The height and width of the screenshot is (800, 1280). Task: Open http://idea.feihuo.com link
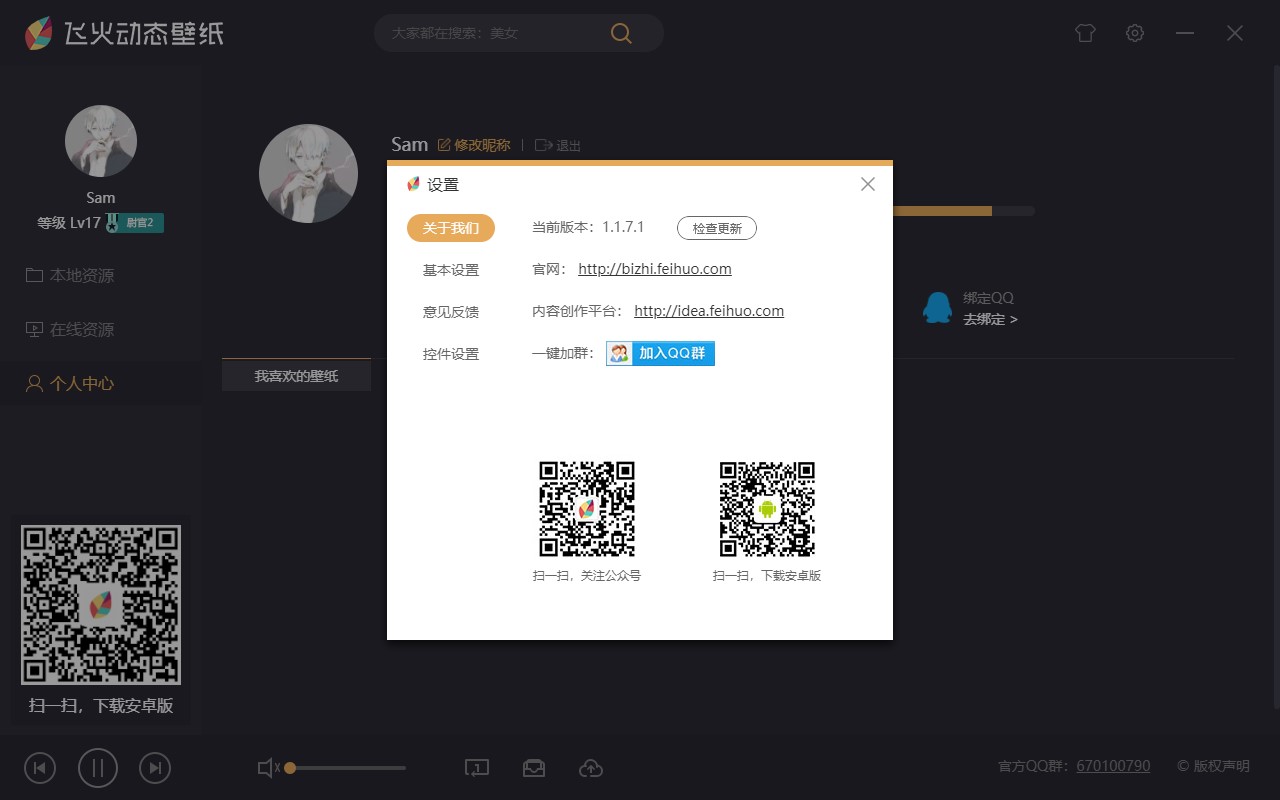(709, 311)
